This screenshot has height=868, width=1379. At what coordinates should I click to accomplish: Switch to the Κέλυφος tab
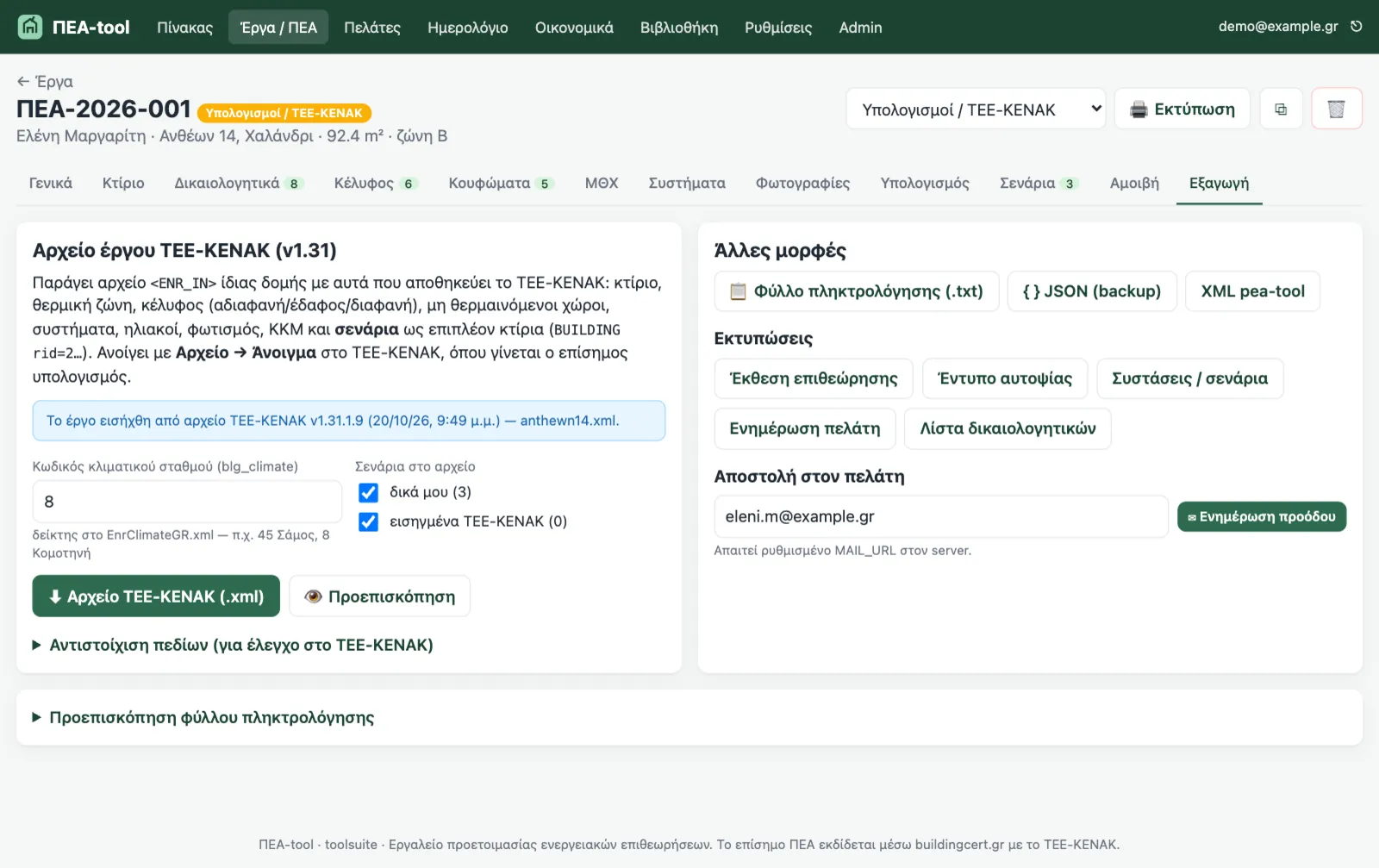376,183
